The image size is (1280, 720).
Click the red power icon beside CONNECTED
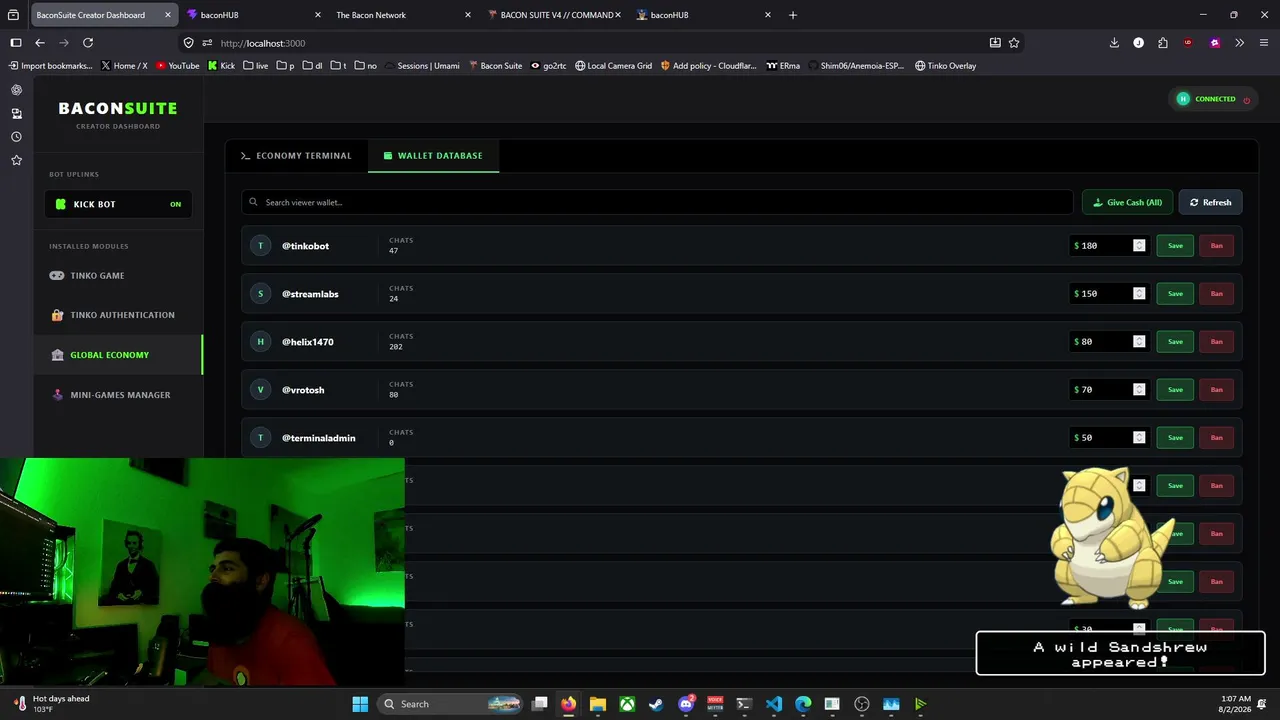(1246, 100)
